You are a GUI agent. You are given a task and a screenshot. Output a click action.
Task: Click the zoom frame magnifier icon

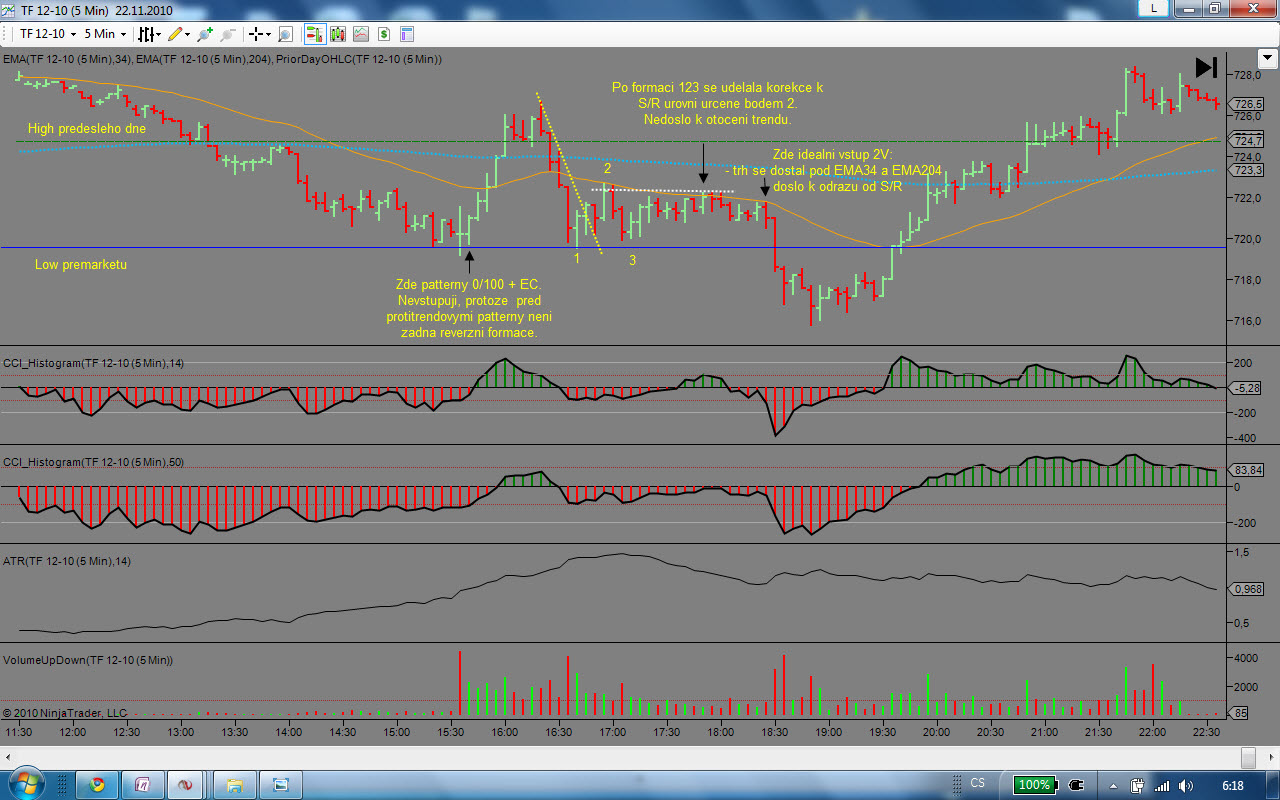click(x=286, y=34)
